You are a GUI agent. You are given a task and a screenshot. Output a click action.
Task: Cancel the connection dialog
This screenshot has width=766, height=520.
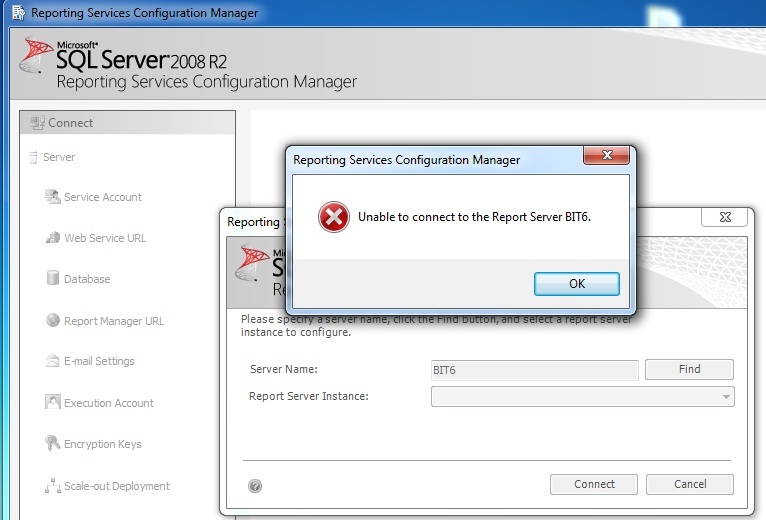(690, 484)
